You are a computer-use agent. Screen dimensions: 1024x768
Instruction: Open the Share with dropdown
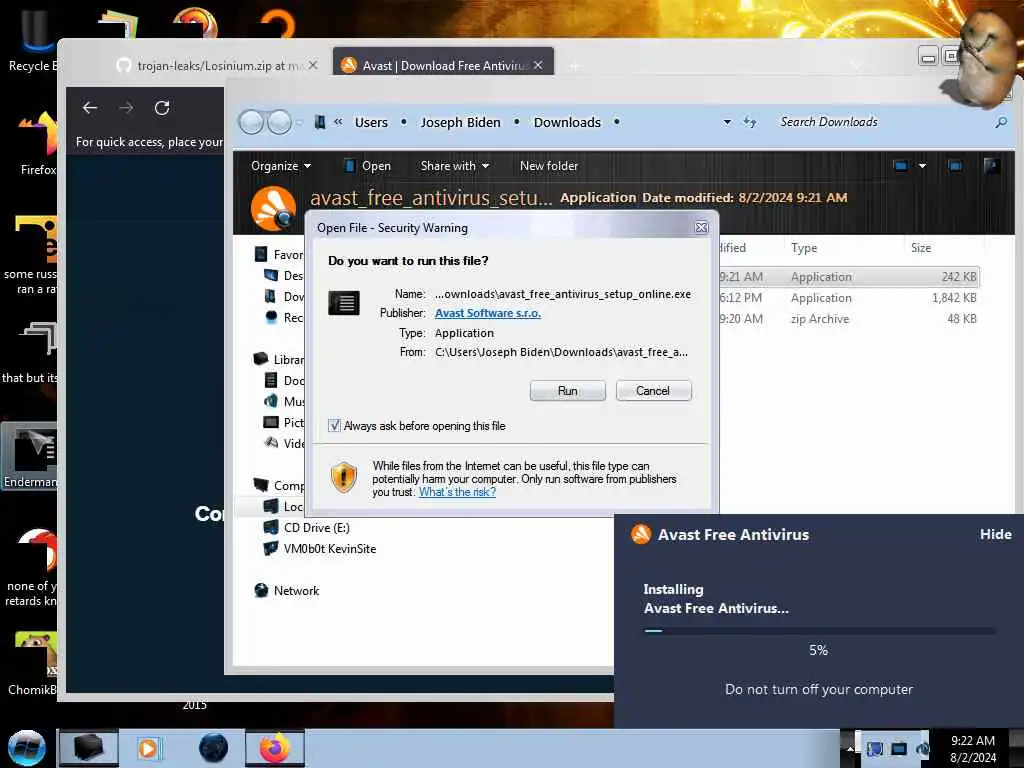pyautogui.click(x=455, y=166)
